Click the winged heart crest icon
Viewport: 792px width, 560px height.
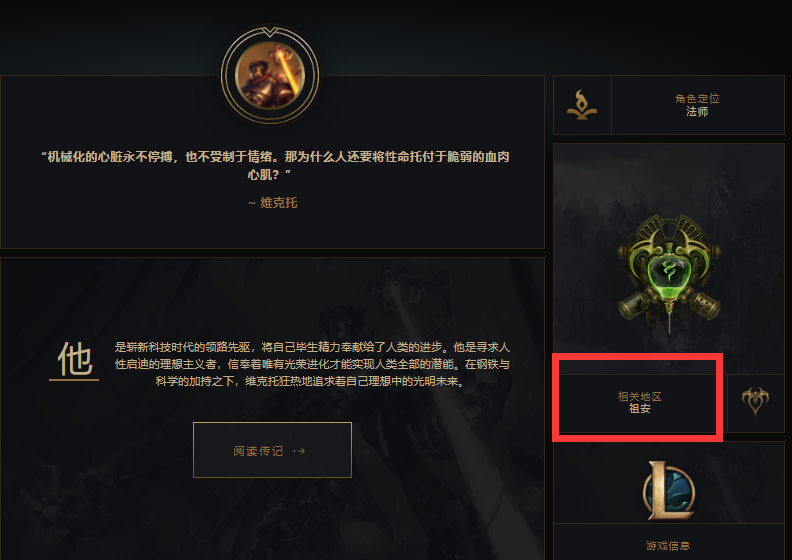(x=756, y=401)
